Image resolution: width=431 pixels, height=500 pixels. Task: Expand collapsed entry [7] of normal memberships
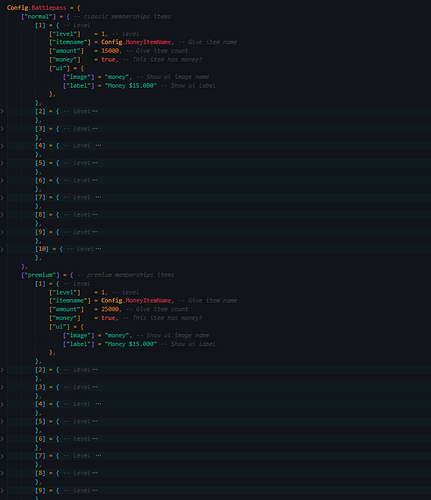2,198
